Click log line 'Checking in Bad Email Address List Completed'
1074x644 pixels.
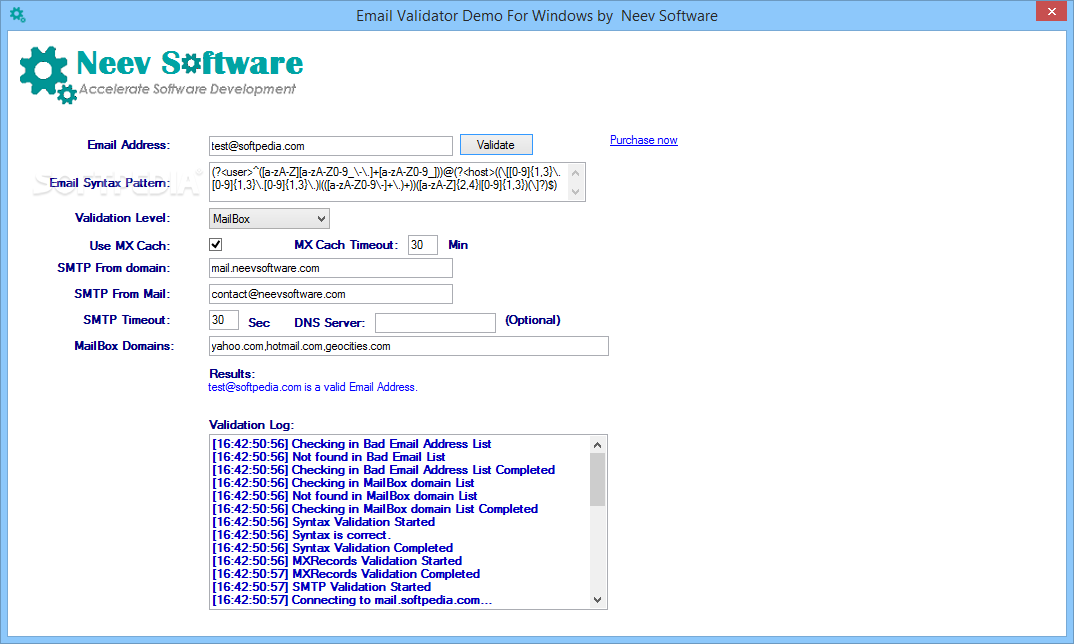point(384,470)
